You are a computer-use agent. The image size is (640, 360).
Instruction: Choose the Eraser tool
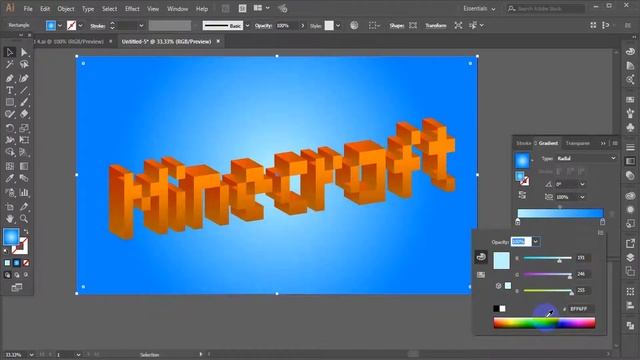[24, 114]
